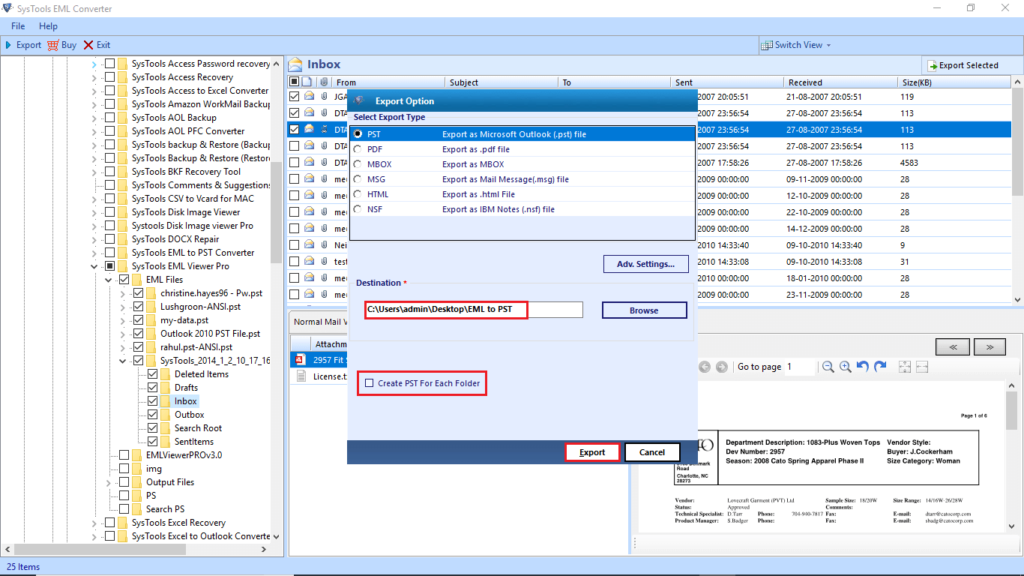Zoom in on the email preview
This screenshot has width=1024, height=576.
click(x=845, y=367)
